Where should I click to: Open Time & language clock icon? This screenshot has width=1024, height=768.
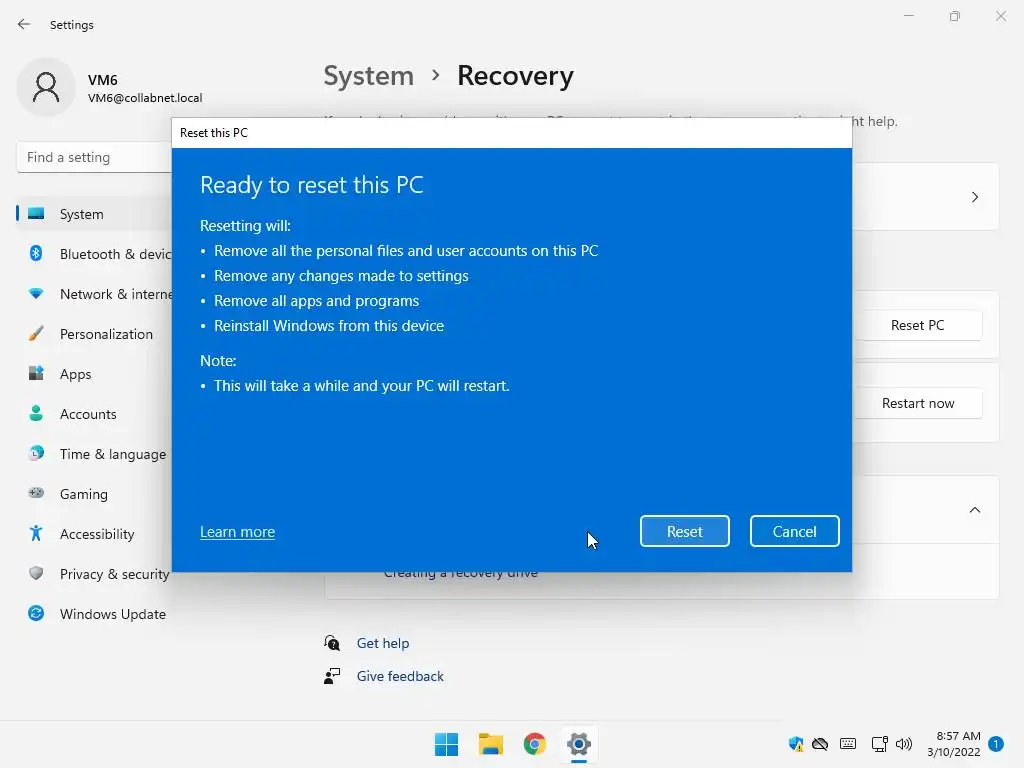pyautogui.click(x=36, y=453)
